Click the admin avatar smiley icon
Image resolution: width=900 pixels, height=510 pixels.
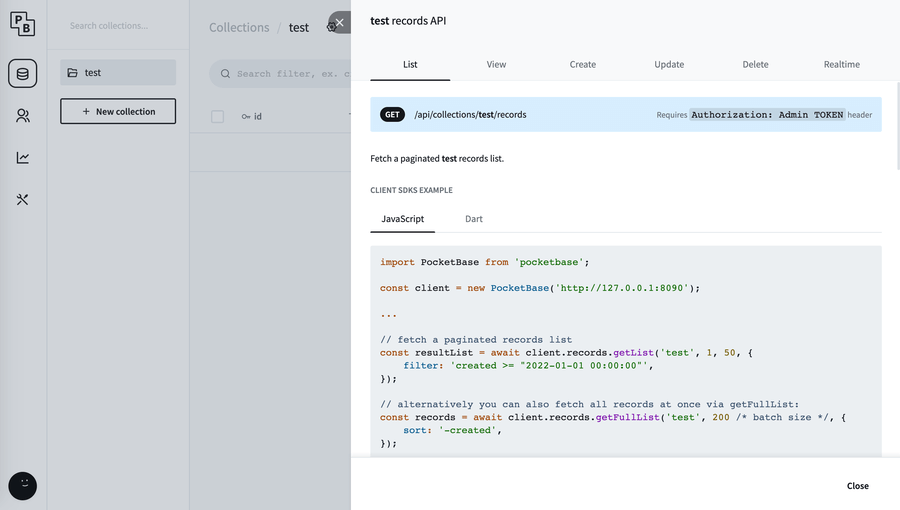pos(23,486)
